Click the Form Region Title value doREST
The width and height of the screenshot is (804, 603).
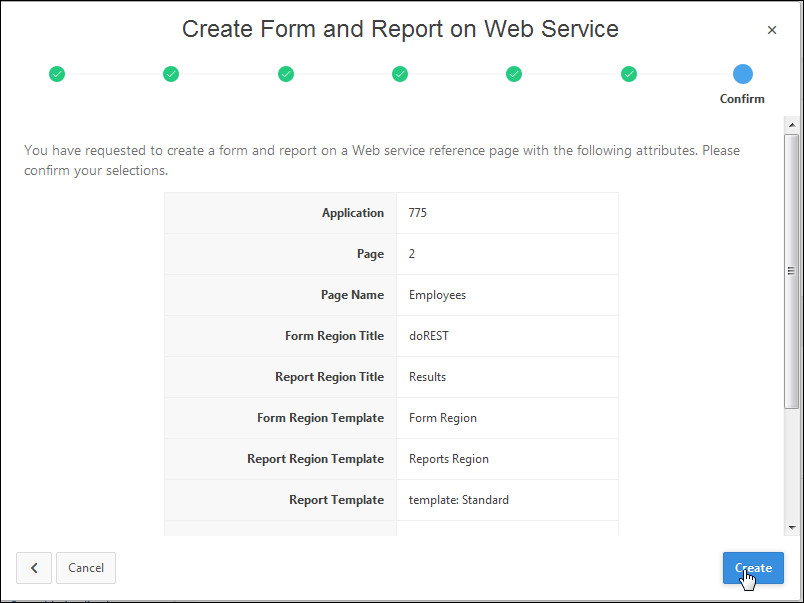[429, 336]
